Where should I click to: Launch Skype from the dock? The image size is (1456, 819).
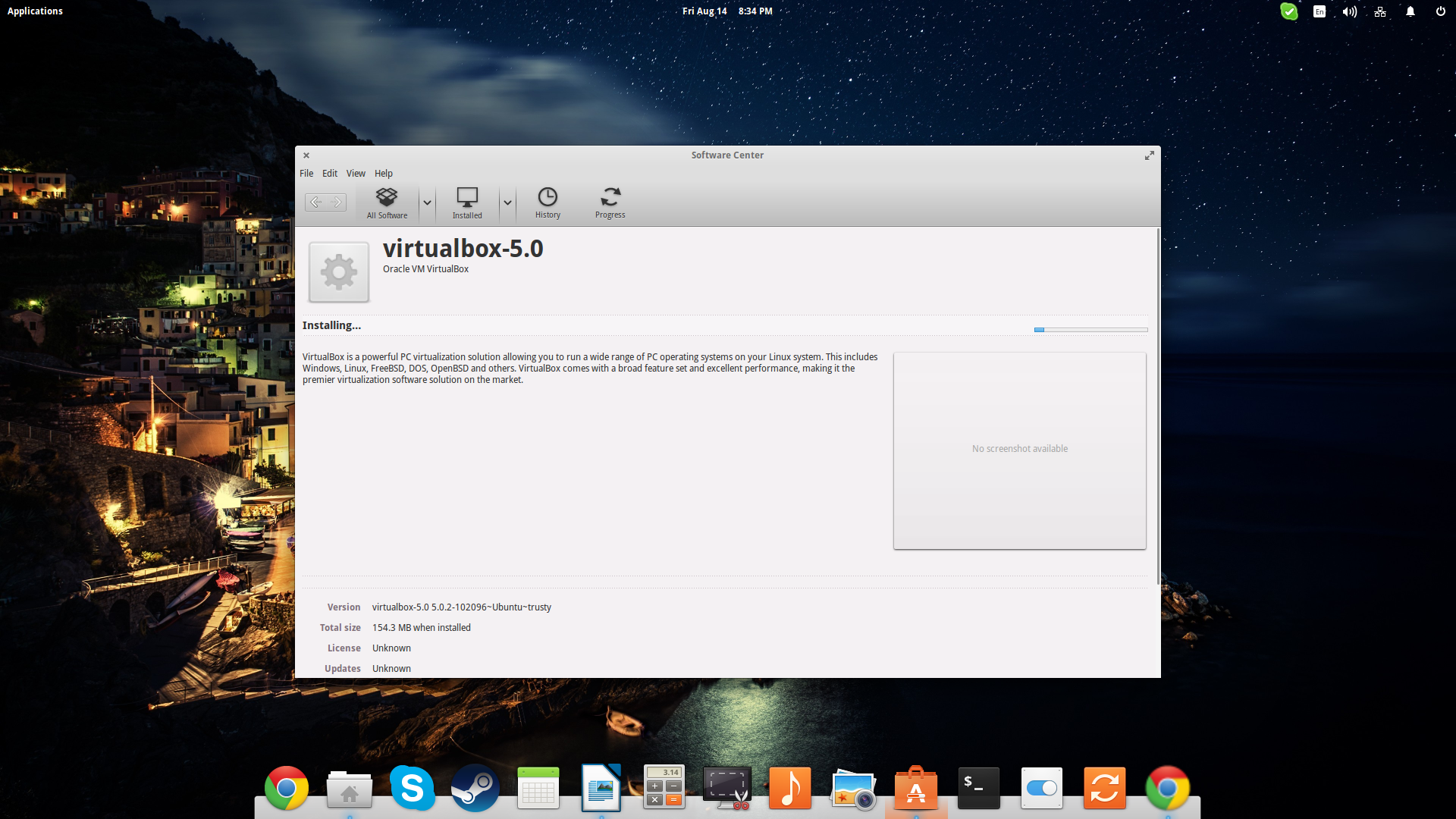click(413, 789)
